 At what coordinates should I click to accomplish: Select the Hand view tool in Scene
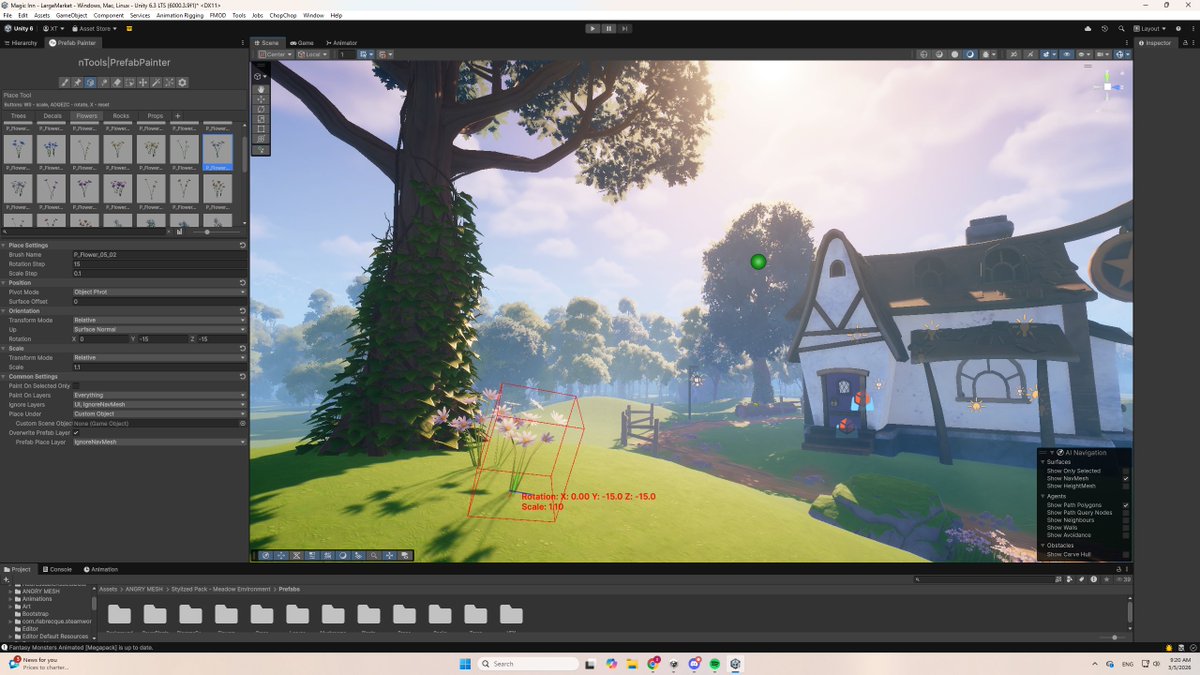[x=261, y=90]
